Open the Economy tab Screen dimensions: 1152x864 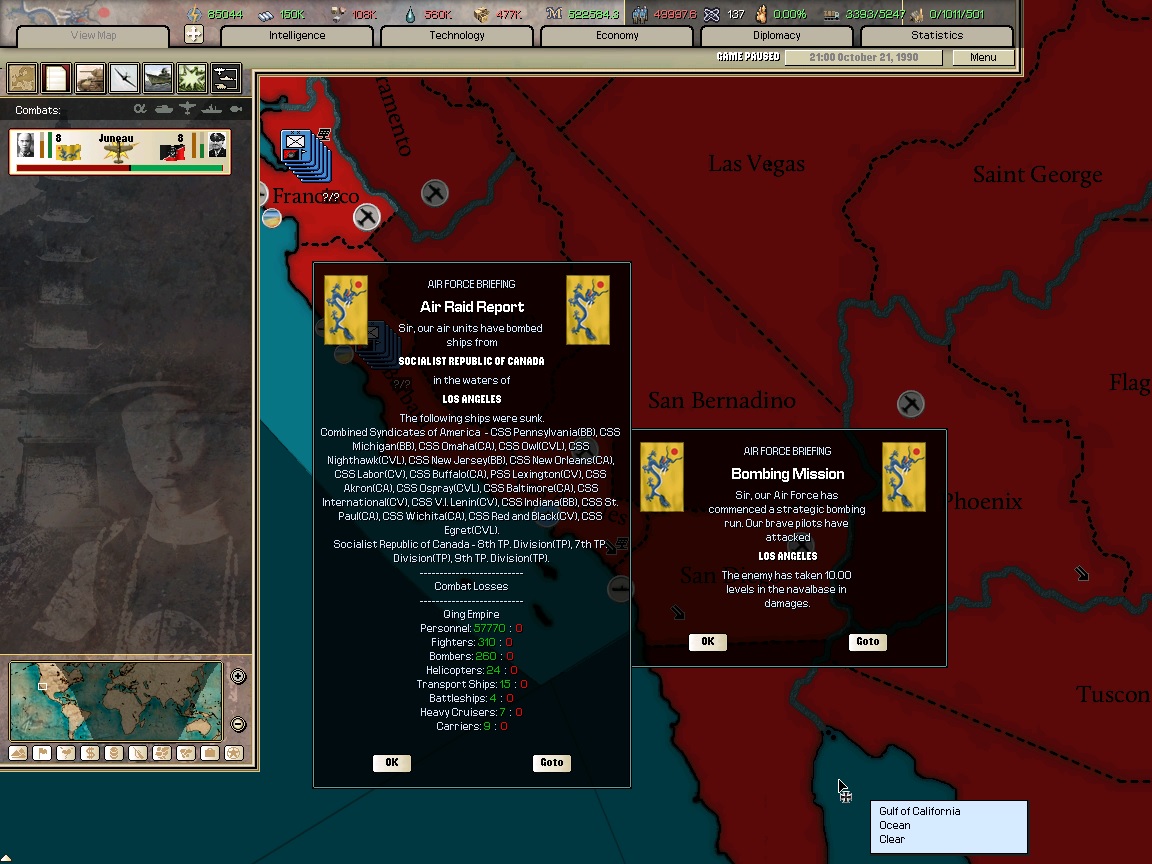[617, 35]
